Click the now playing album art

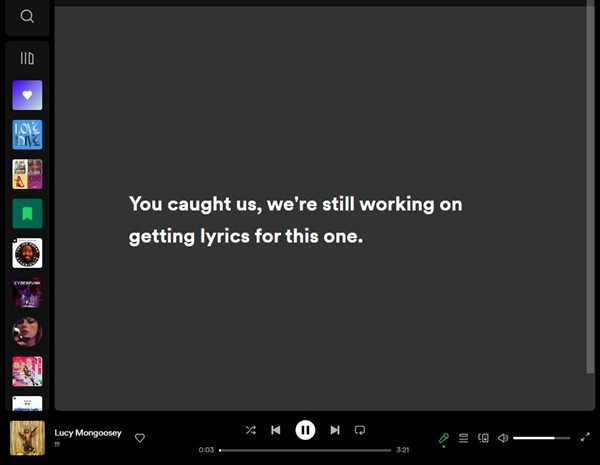(27, 438)
